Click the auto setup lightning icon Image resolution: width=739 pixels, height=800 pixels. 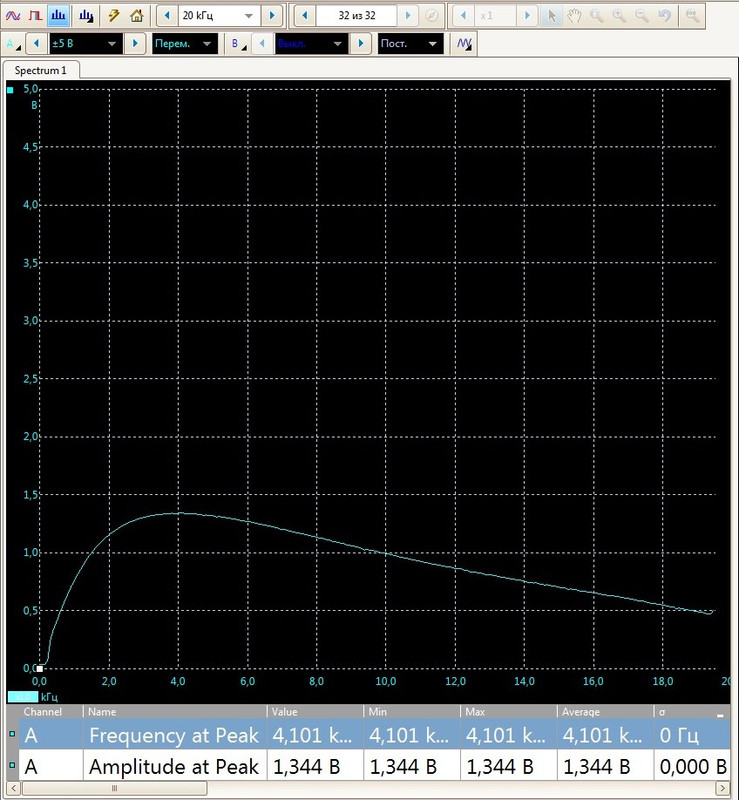113,16
